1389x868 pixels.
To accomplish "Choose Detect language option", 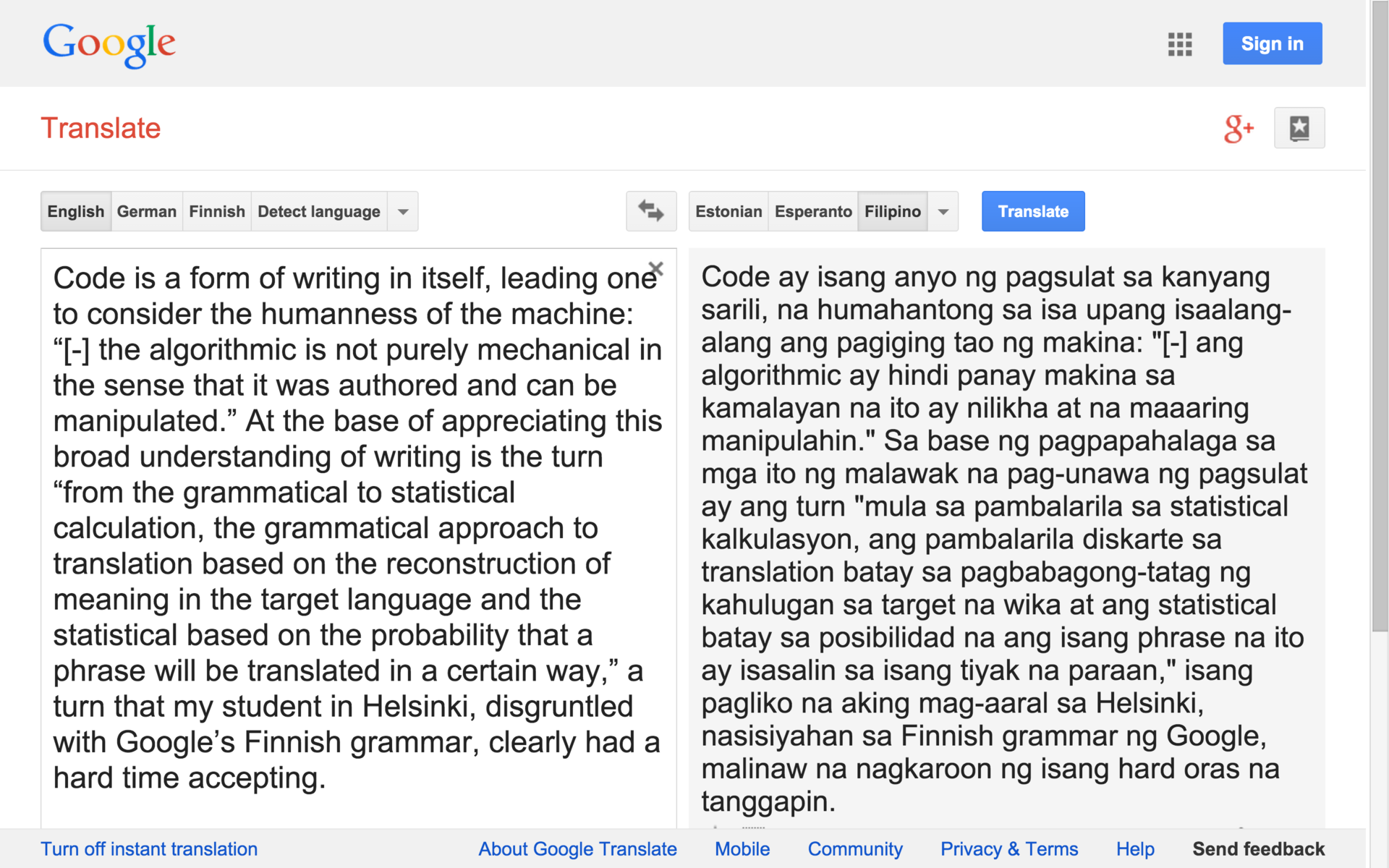I will pyautogui.click(x=318, y=211).
